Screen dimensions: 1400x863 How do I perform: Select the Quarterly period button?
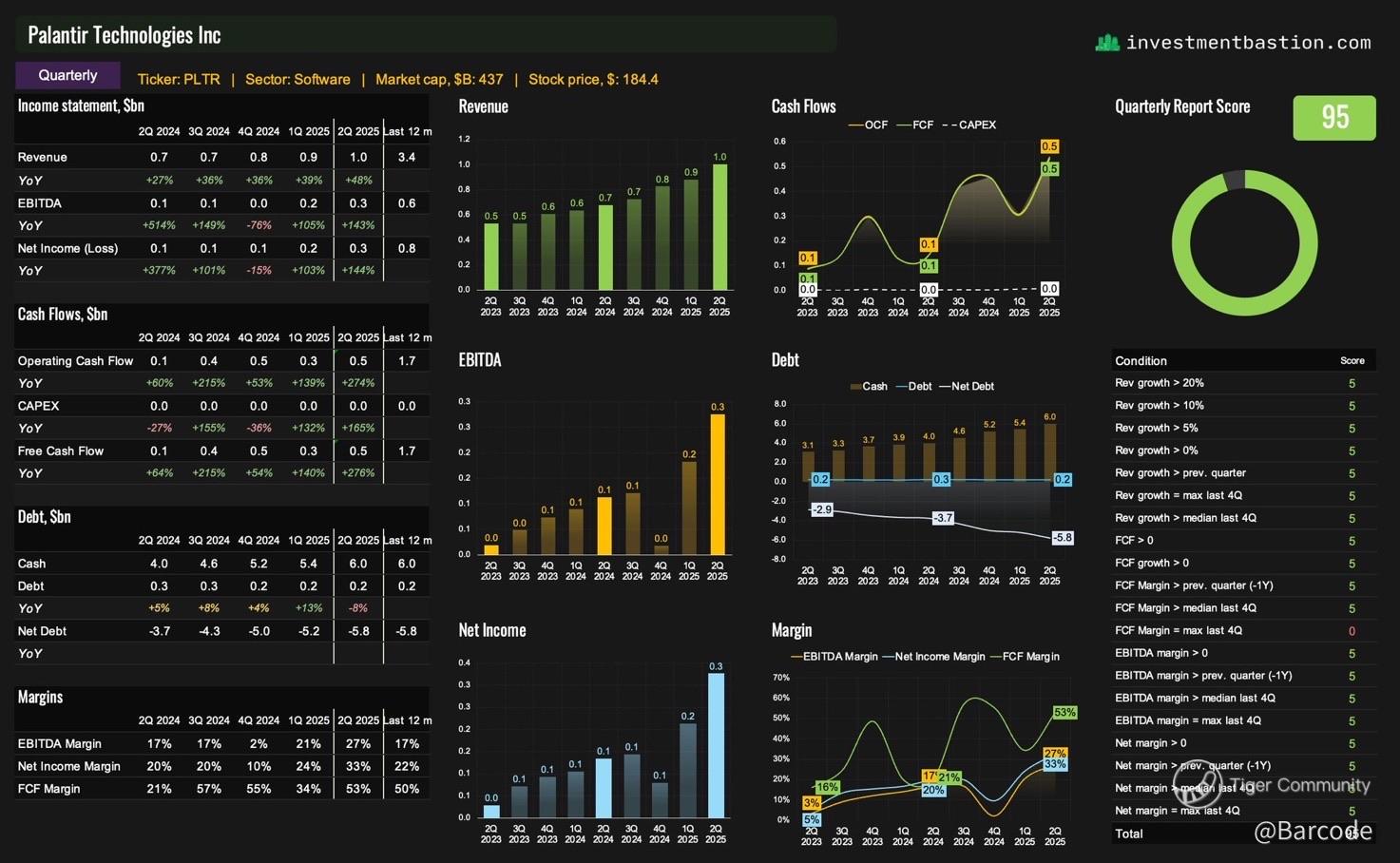coord(67,75)
